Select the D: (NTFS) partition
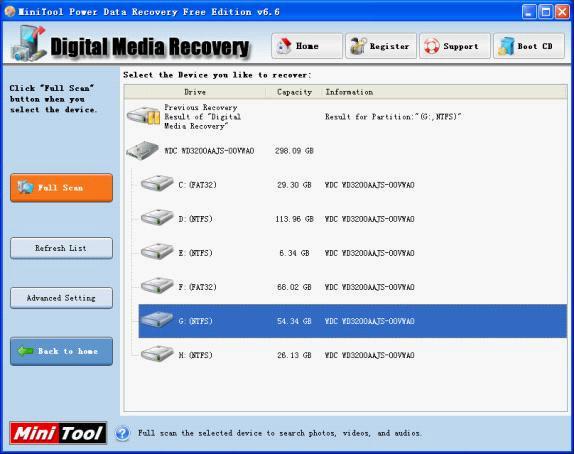 [353, 219]
